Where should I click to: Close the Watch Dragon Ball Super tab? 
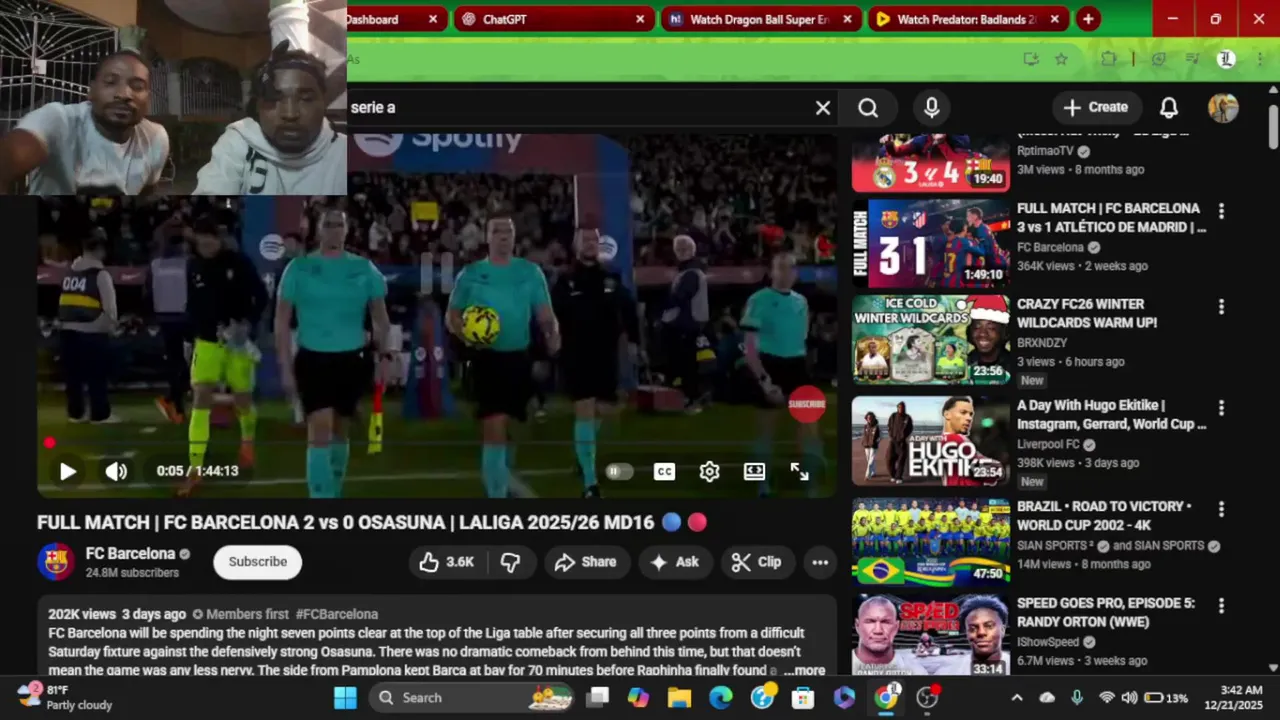click(847, 19)
